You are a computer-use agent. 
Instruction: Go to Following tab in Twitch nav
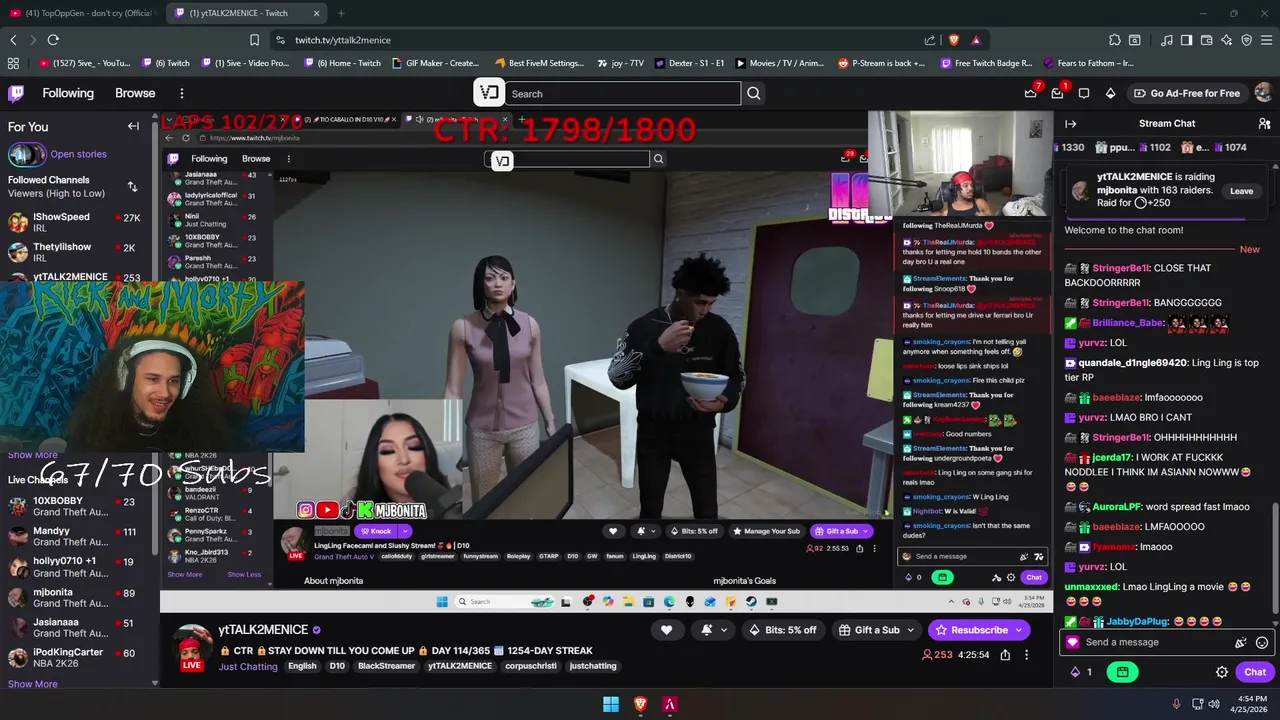click(68, 93)
